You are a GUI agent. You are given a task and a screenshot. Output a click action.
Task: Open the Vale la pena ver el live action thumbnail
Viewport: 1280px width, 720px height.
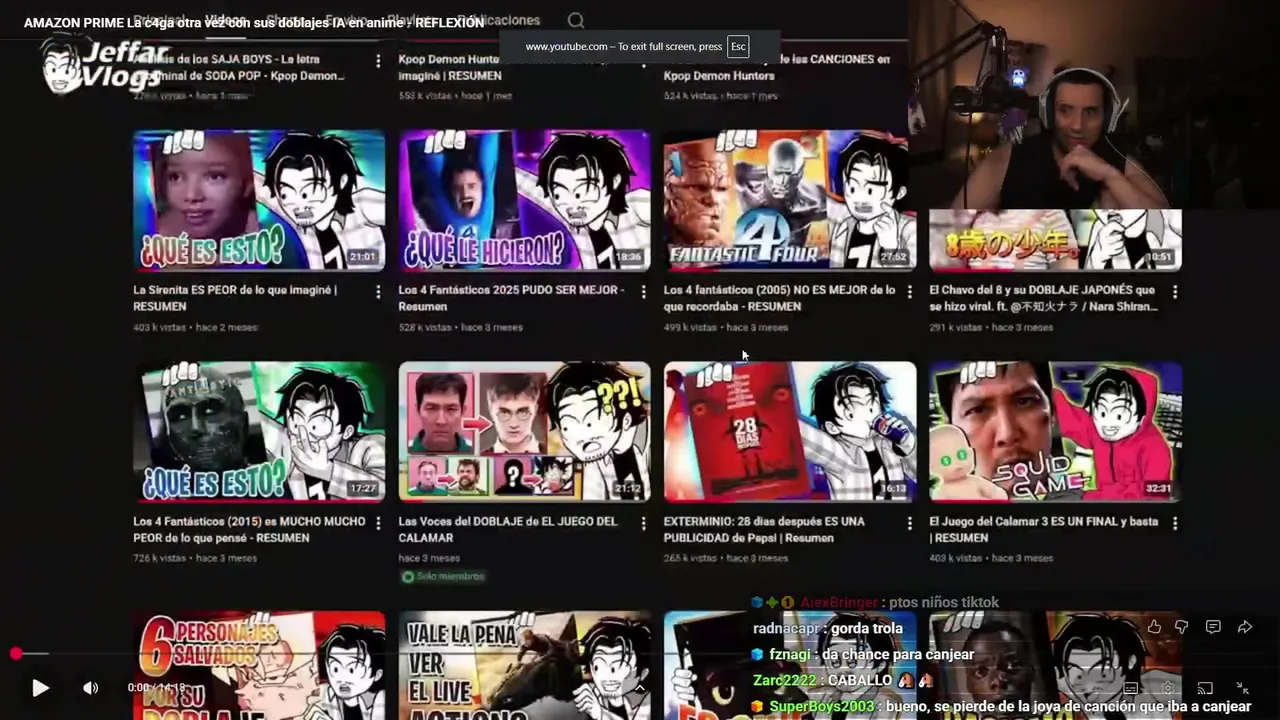[x=524, y=665]
